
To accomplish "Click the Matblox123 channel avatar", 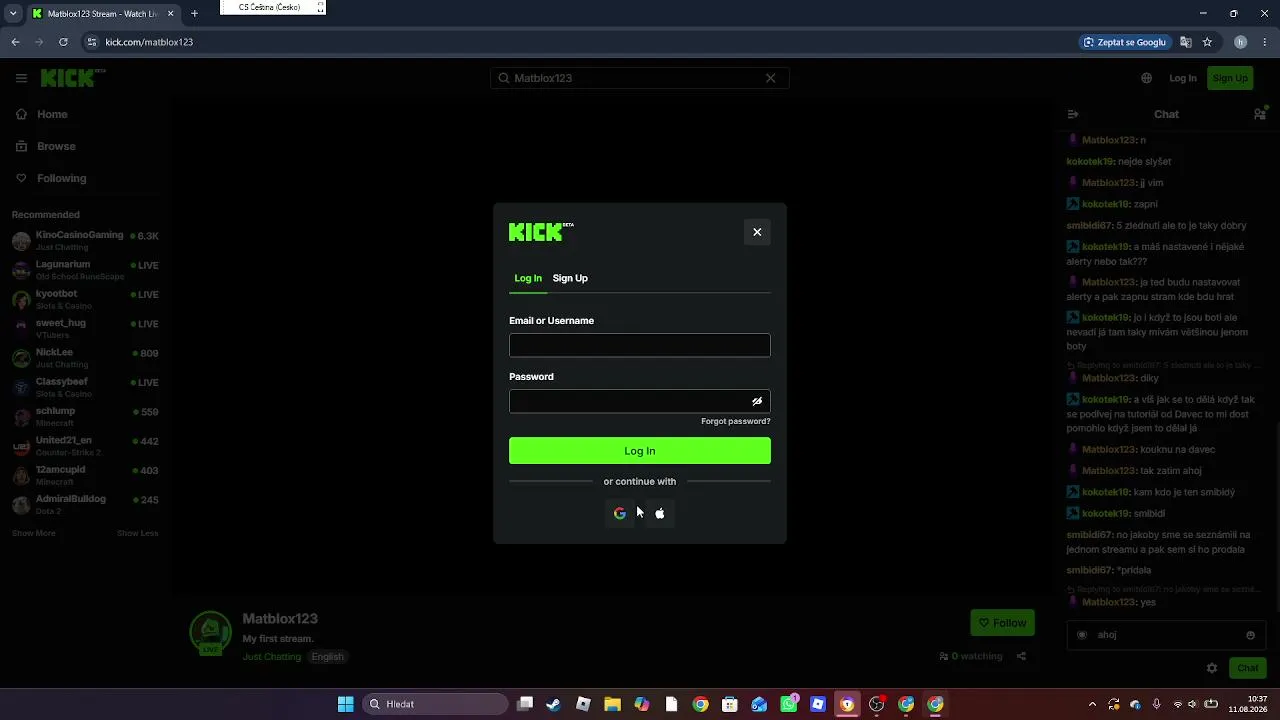I will coord(210,632).
